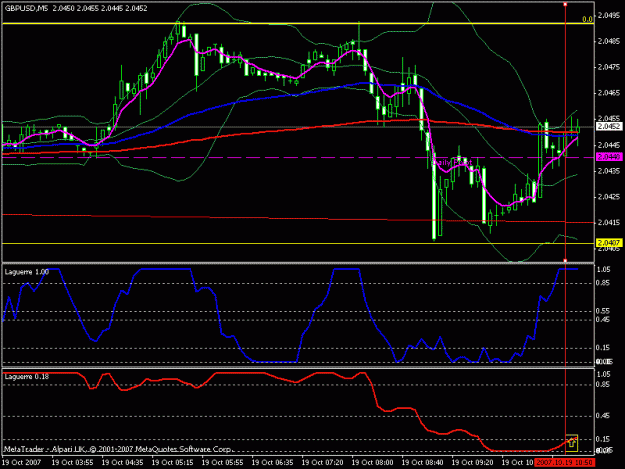
Task: Click the 19 Oct 08:00 time label
Action: (372, 463)
